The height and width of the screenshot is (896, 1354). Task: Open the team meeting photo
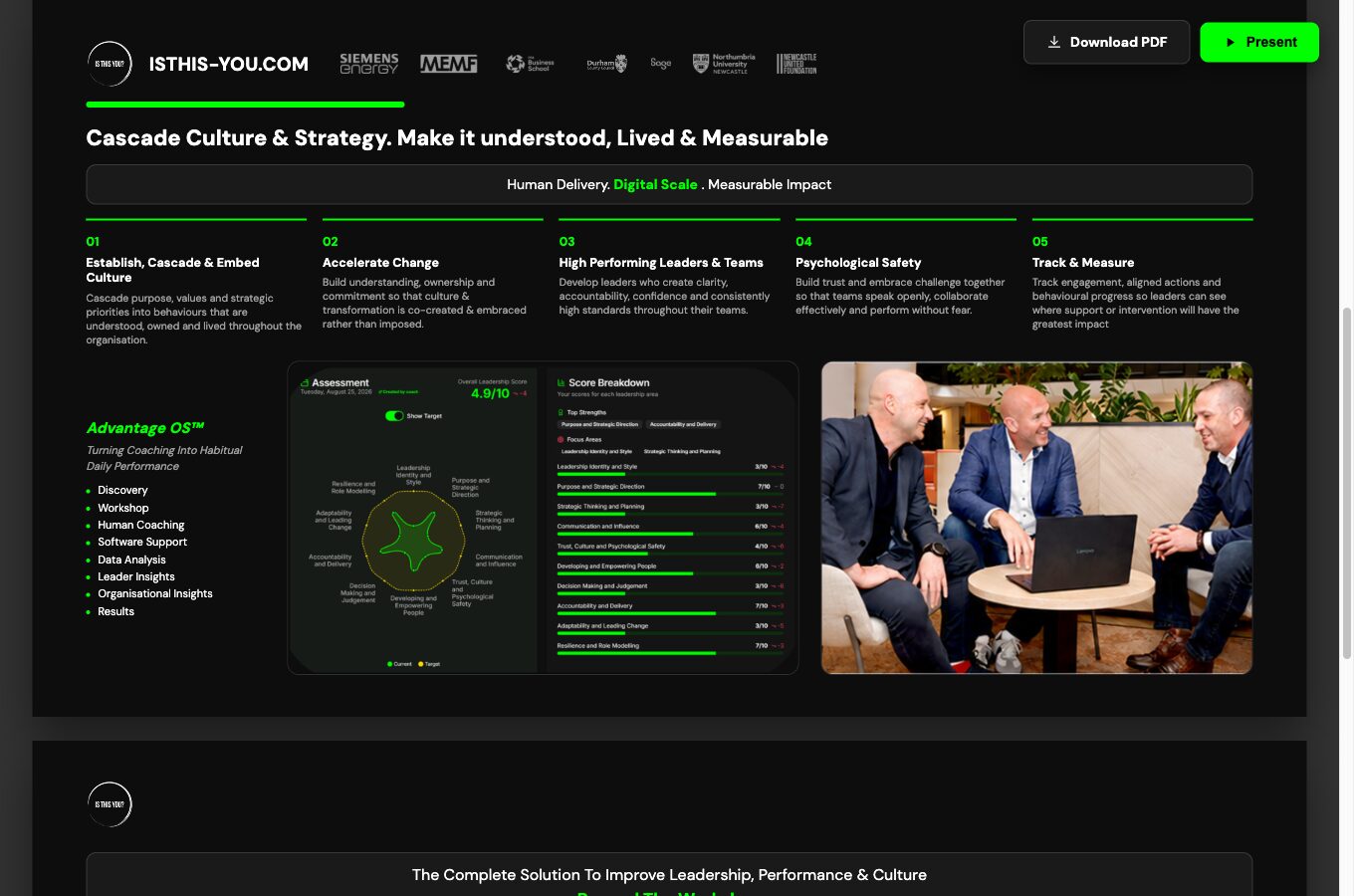point(1036,518)
